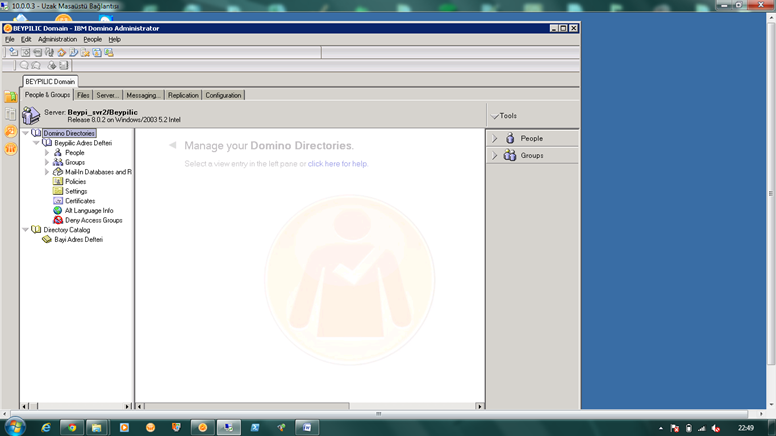776x436 pixels.
Task: Select Bayi Adres Defteri in the tree
Action: pos(78,240)
